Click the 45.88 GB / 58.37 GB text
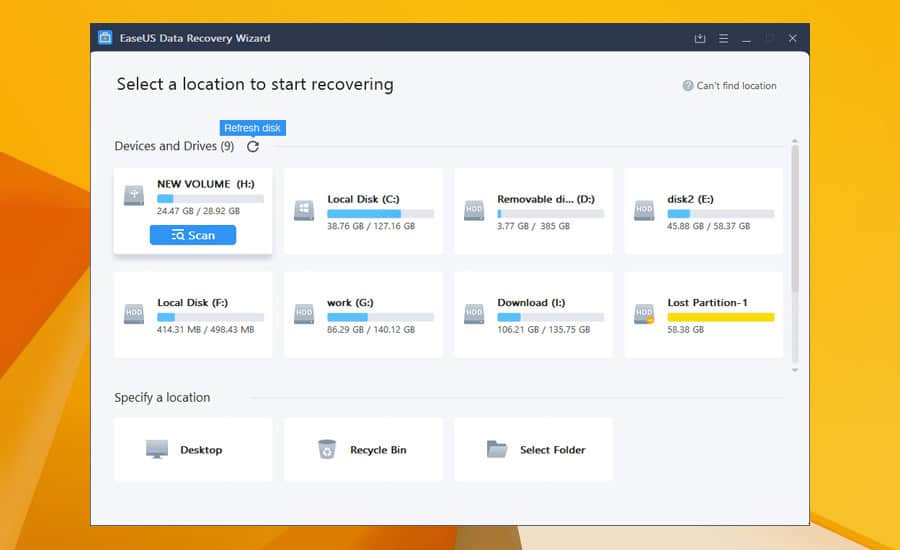The image size is (900, 550). 708,226
